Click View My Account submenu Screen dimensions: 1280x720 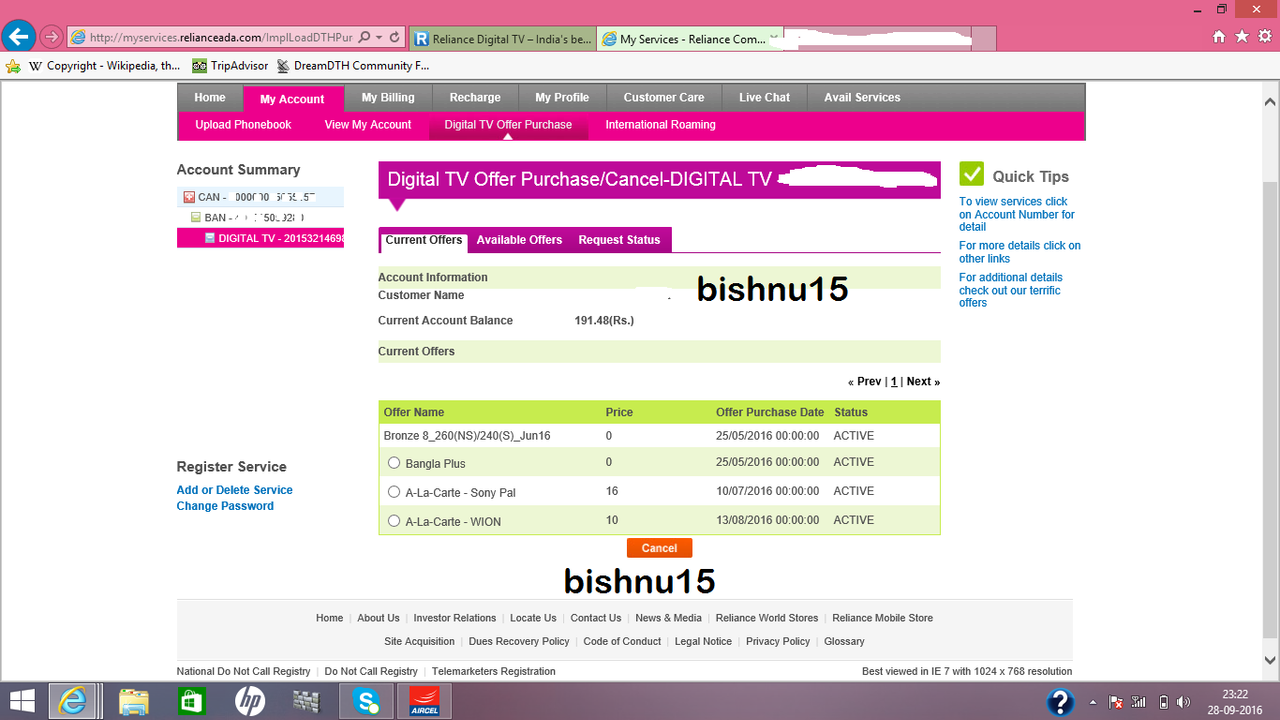tap(368, 125)
